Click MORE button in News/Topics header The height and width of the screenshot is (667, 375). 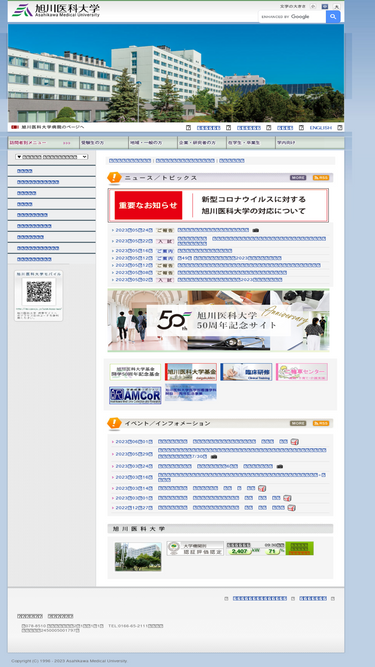click(x=298, y=178)
